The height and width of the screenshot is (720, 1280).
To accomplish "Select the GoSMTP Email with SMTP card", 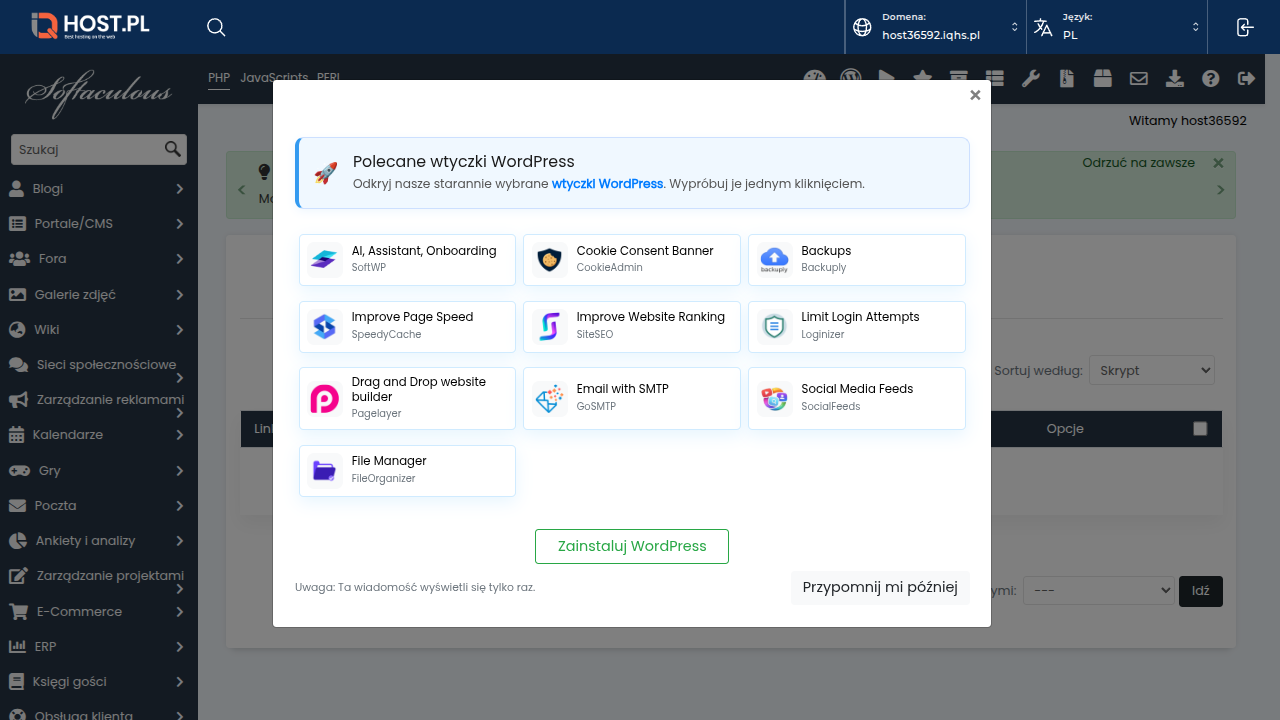I will [632, 399].
